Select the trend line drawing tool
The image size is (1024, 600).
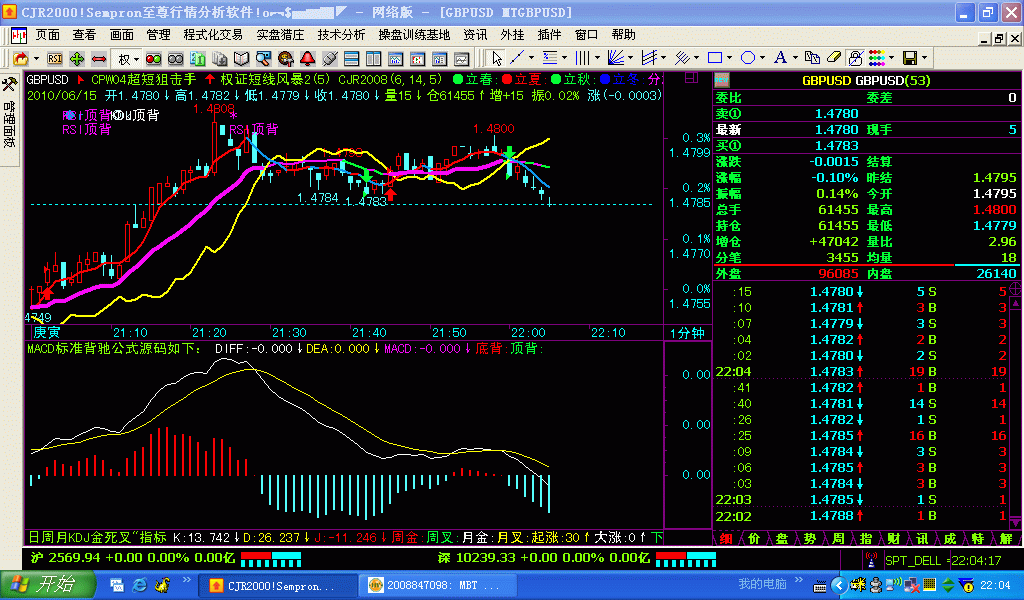(x=517, y=58)
